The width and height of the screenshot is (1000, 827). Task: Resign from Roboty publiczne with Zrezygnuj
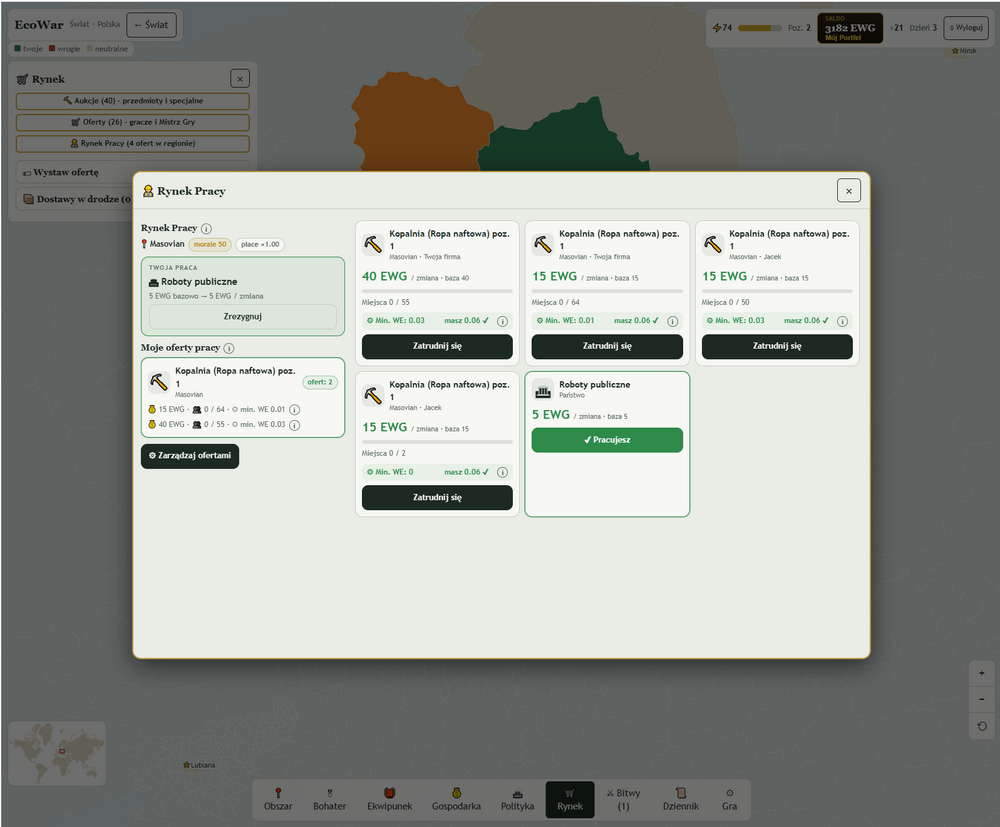pos(242,317)
